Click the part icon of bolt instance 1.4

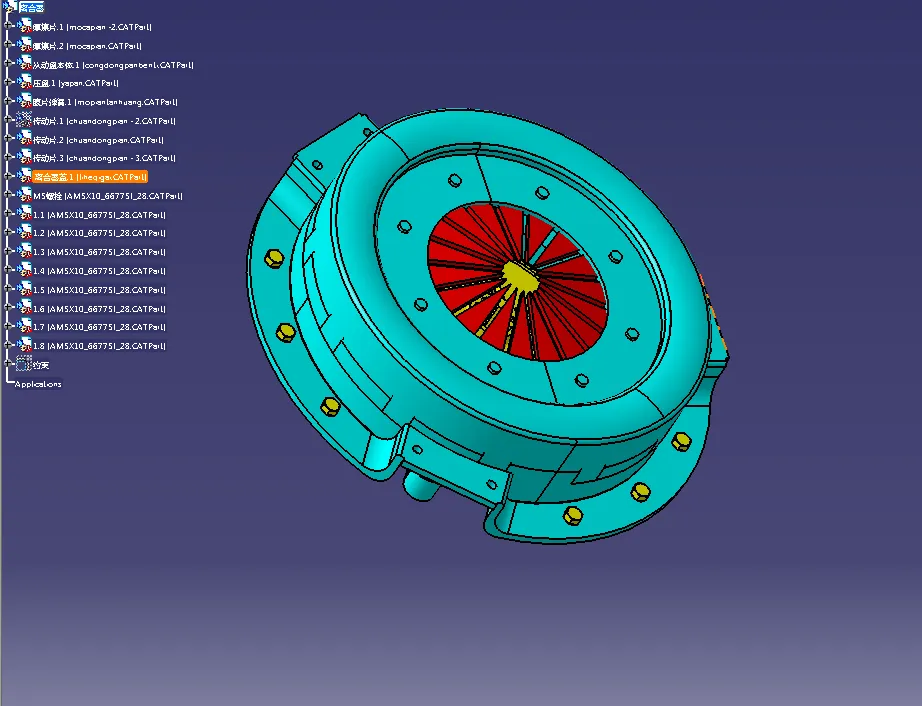[24, 270]
